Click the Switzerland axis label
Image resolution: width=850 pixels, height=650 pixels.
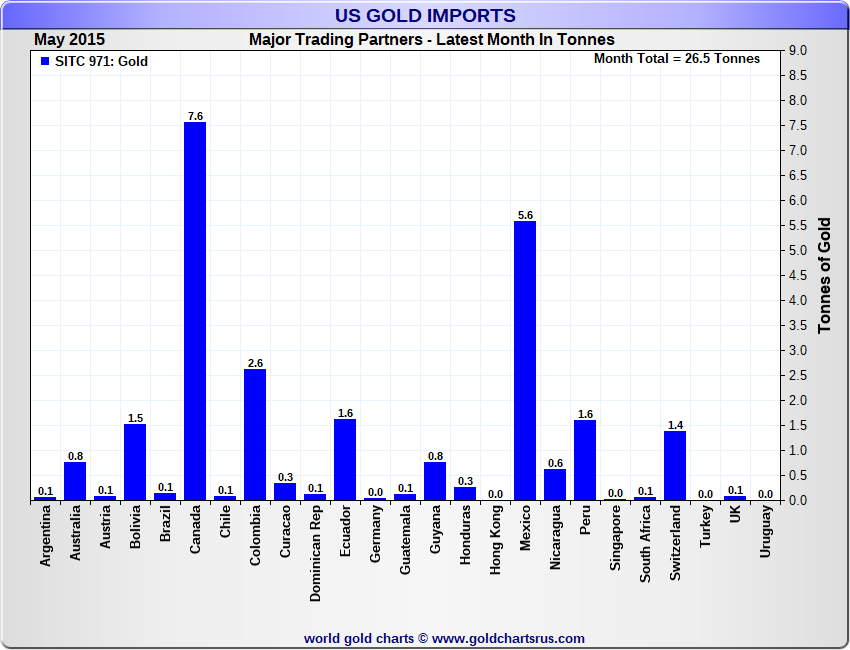pyautogui.click(x=675, y=543)
